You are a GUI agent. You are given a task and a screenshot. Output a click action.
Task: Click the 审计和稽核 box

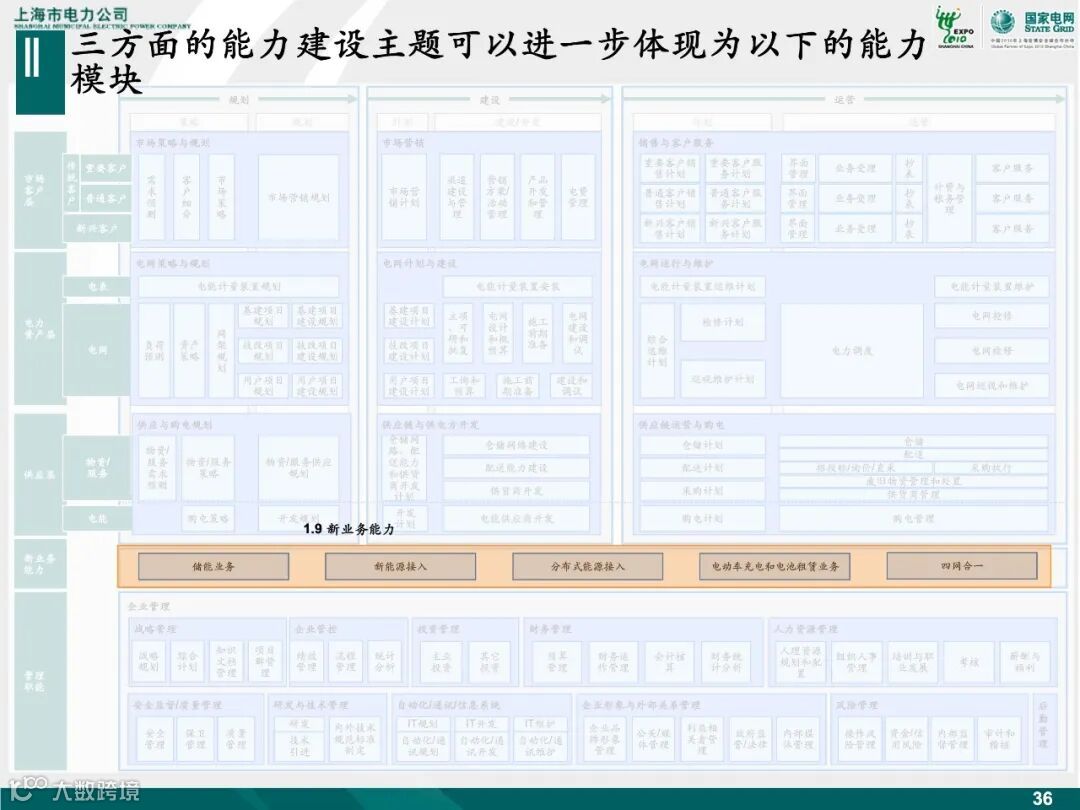(x=999, y=738)
